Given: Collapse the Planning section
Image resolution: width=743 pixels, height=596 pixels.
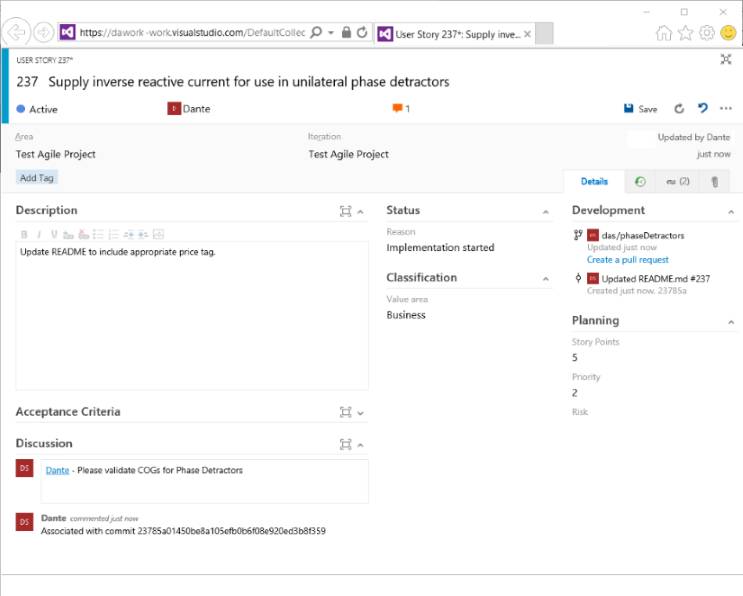Looking at the screenshot, I should pyautogui.click(x=731, y=322).
